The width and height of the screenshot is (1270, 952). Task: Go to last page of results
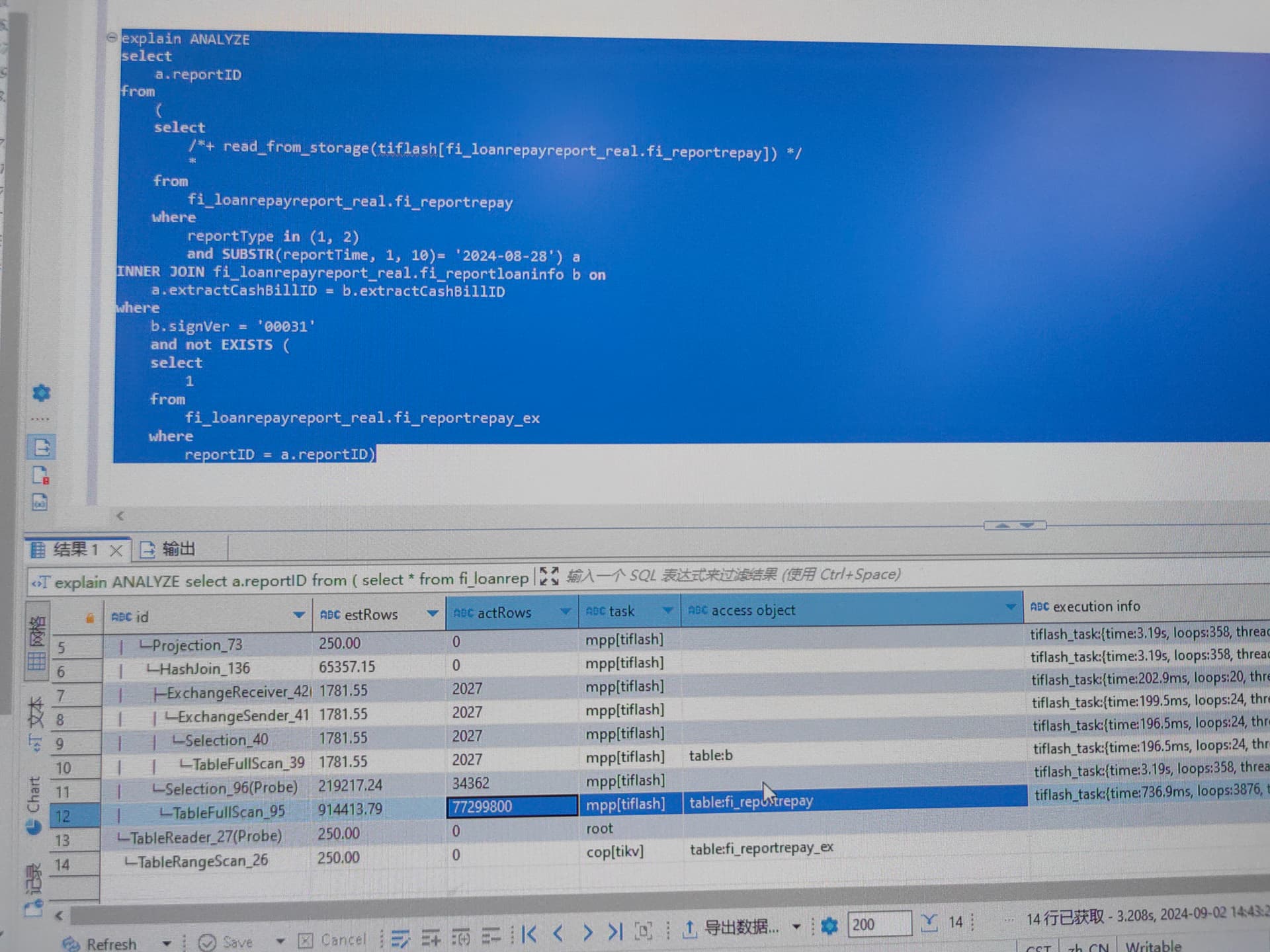tap(616, 932)
